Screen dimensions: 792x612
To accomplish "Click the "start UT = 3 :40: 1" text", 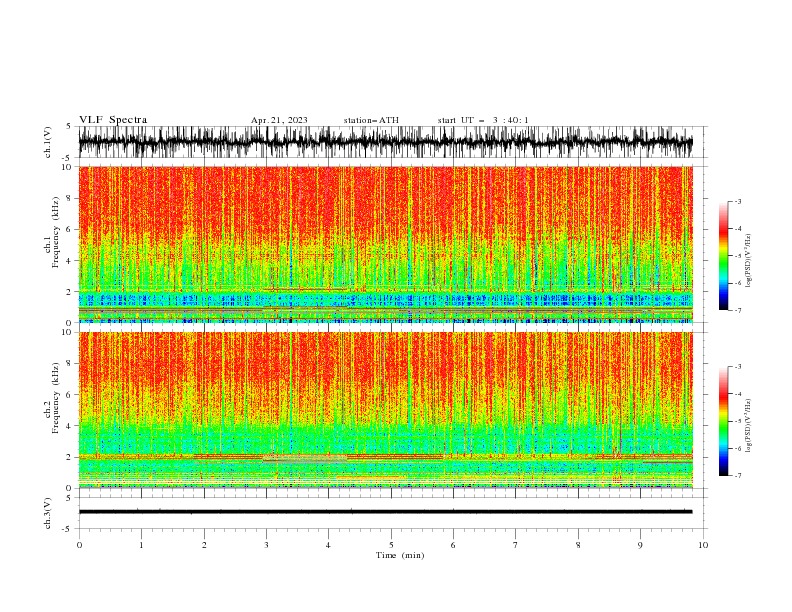I will 483,120.
